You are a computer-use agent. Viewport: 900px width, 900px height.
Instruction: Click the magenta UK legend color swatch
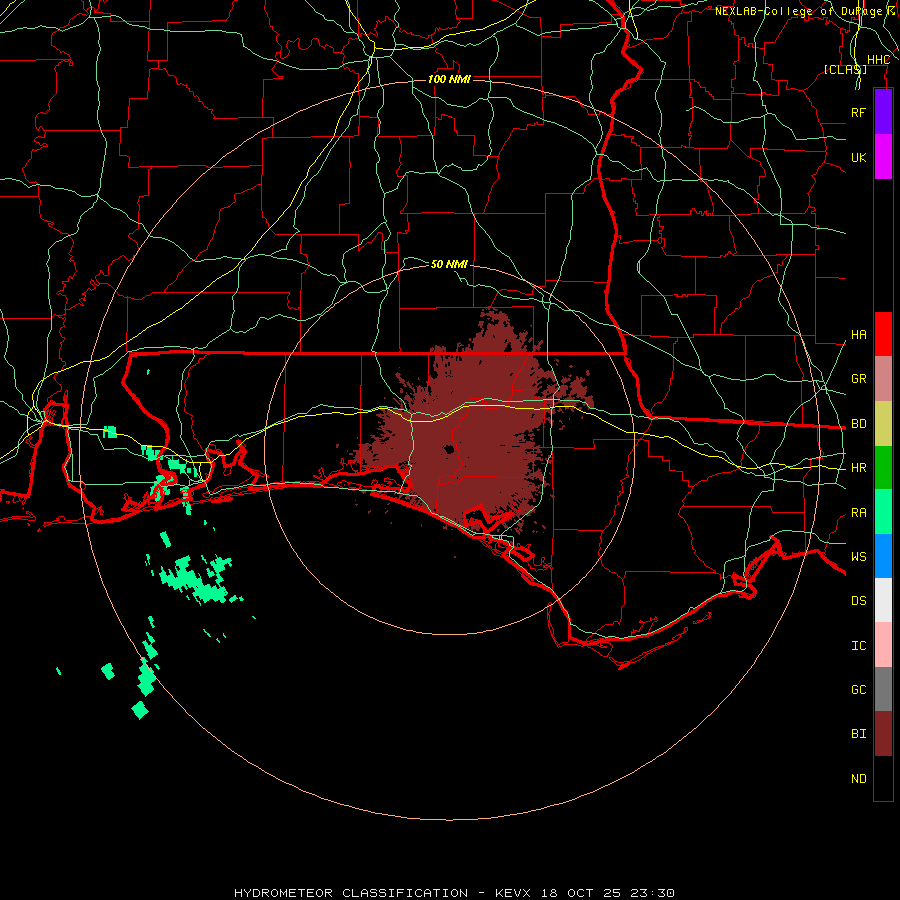pyautogui.click(x=883, y=157)
